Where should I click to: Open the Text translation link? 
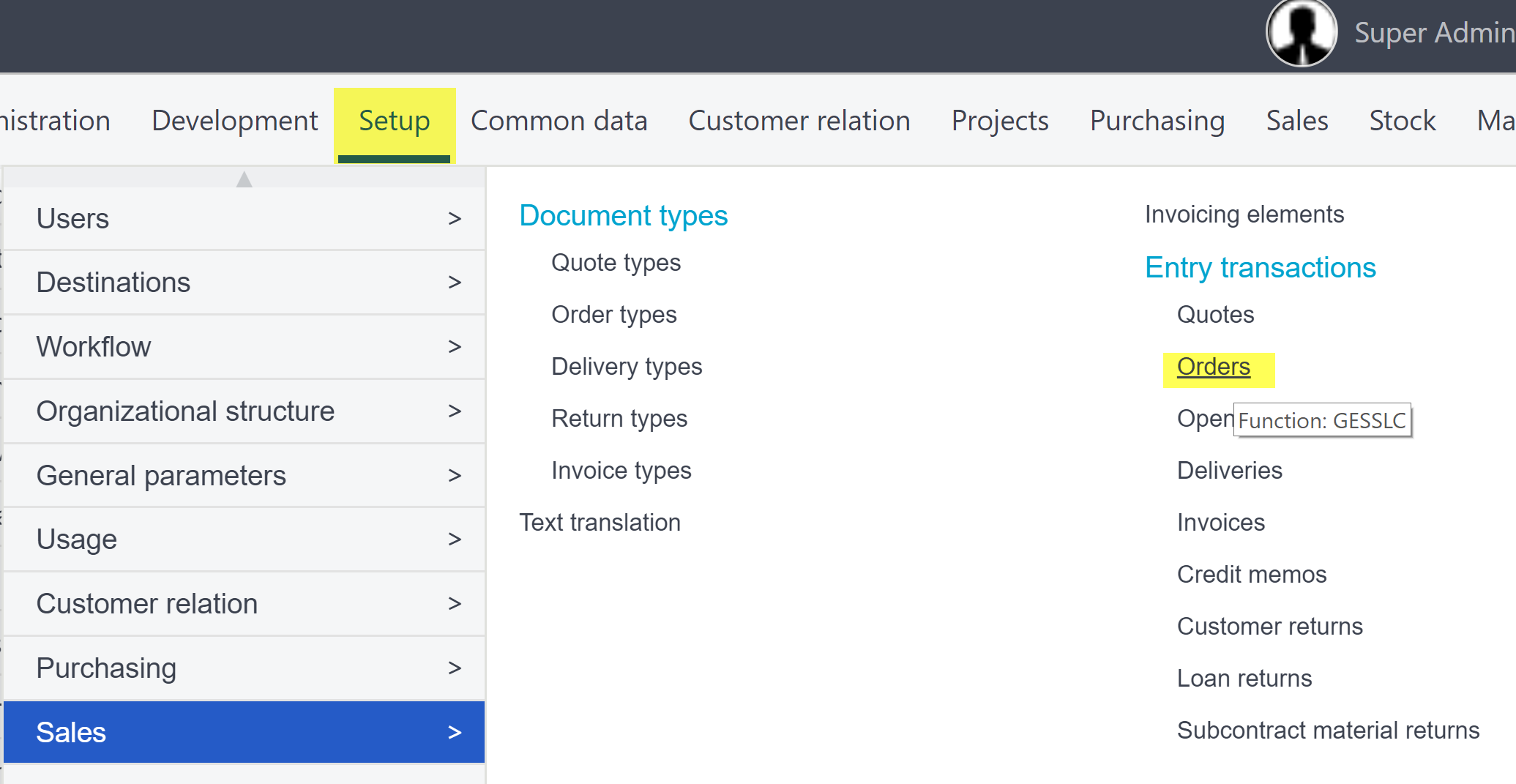(x=600, y=523)
